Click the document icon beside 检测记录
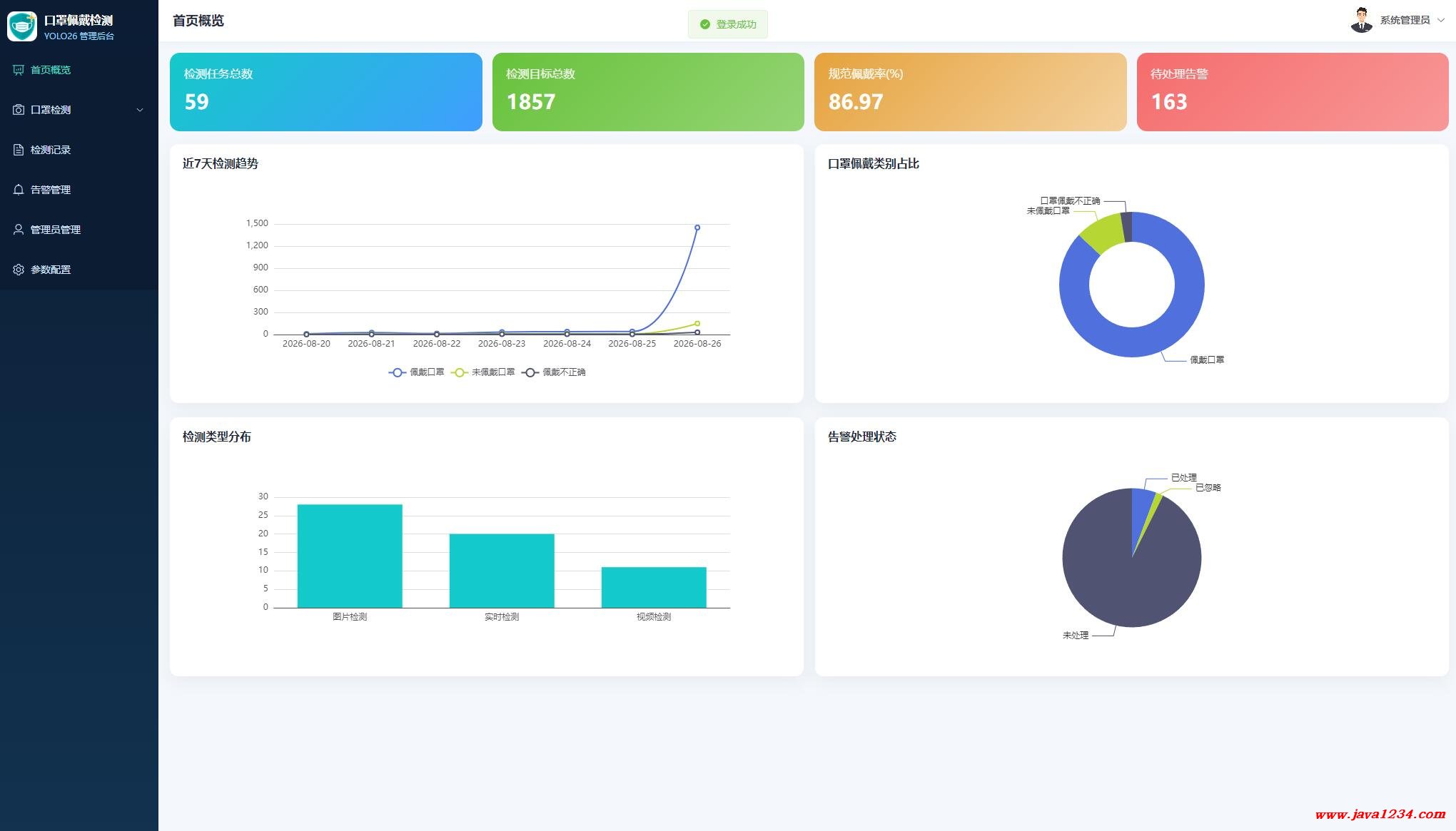Viewport: 1456px width, 831px height. [x=19, y=150]
